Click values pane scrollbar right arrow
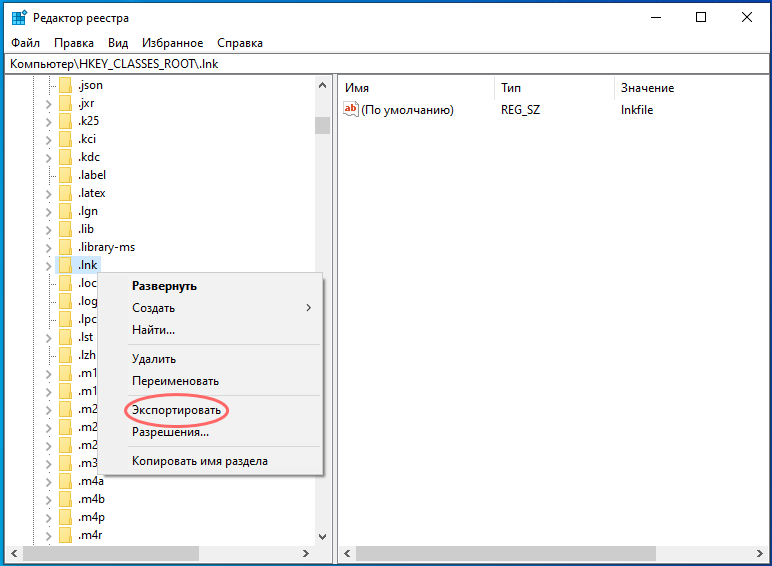The image size is (772, 566). click(760, 553)
